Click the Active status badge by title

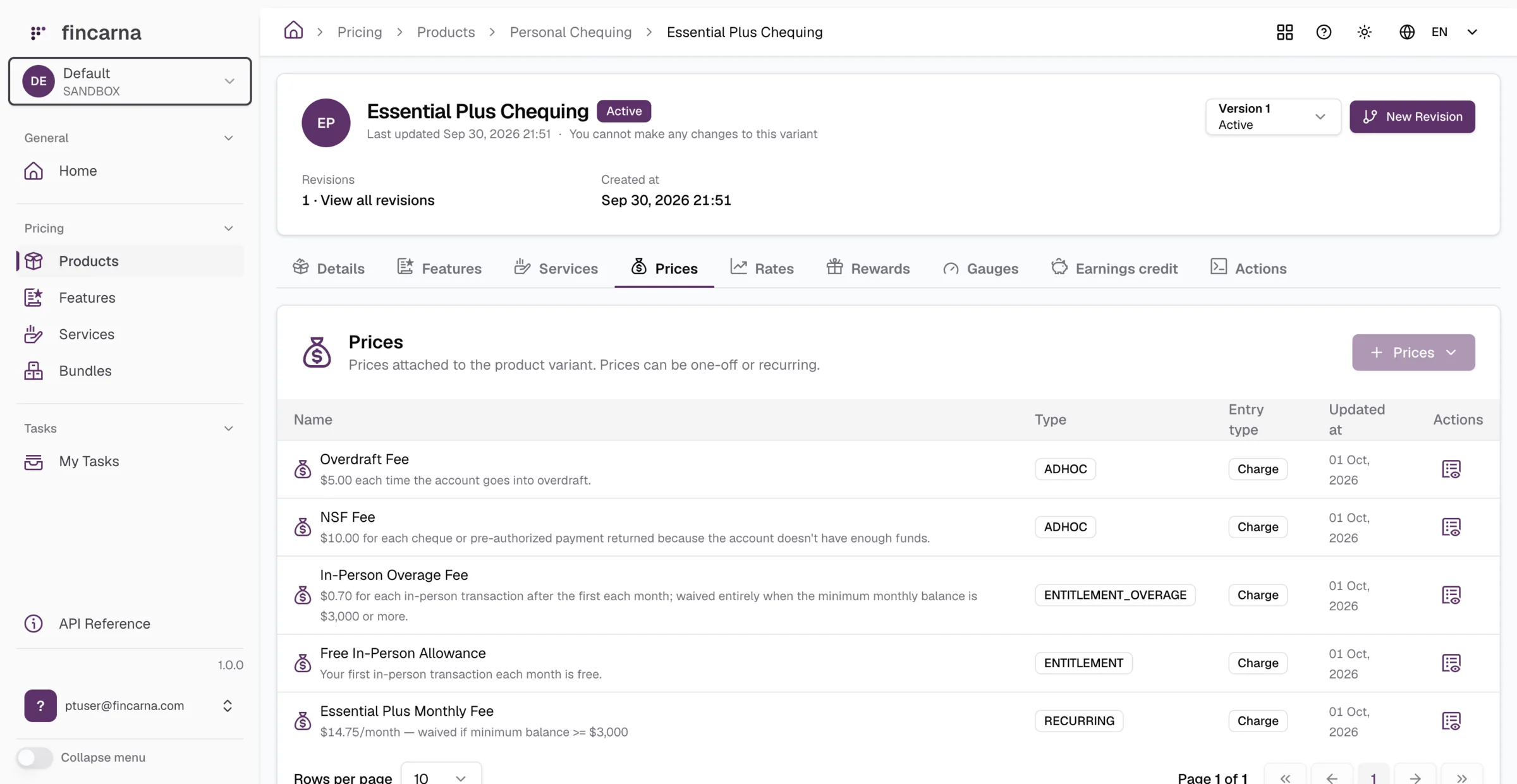coord(624,111)
